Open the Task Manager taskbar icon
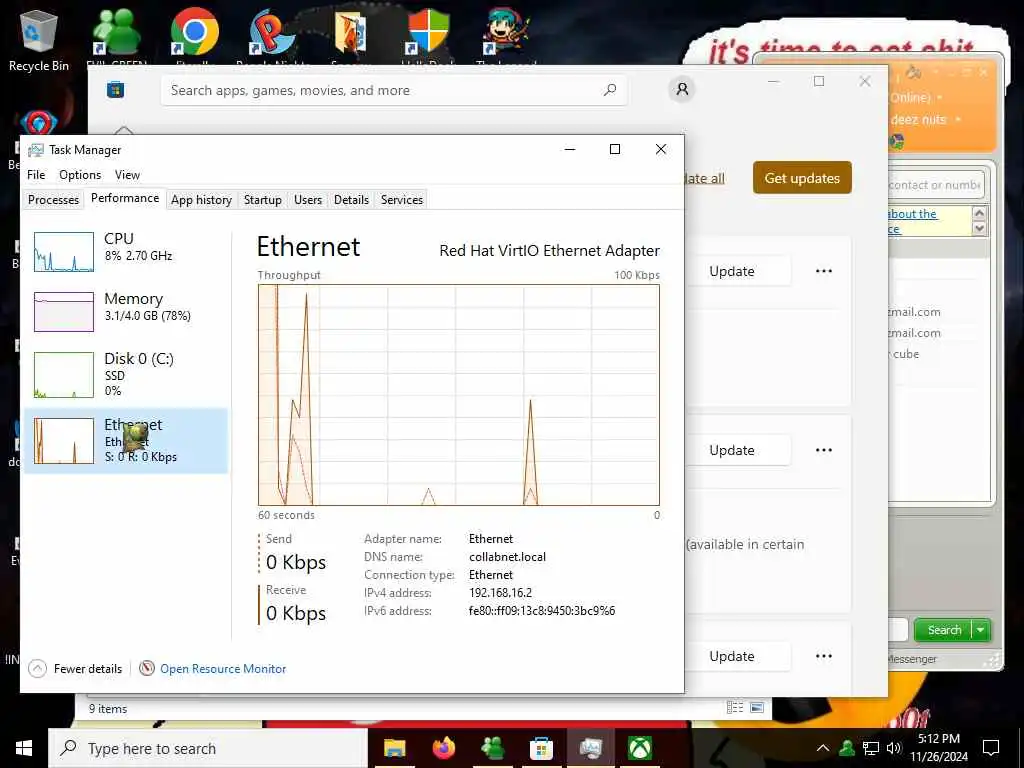 590,748
